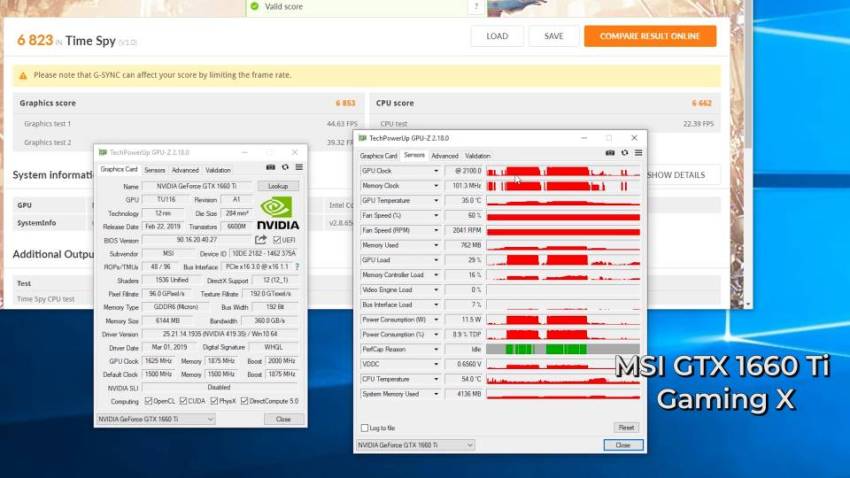This screenshot has height=478, width=850.
Task: Open the GPU Clock sensor dropdown
Action: (436, 171)
